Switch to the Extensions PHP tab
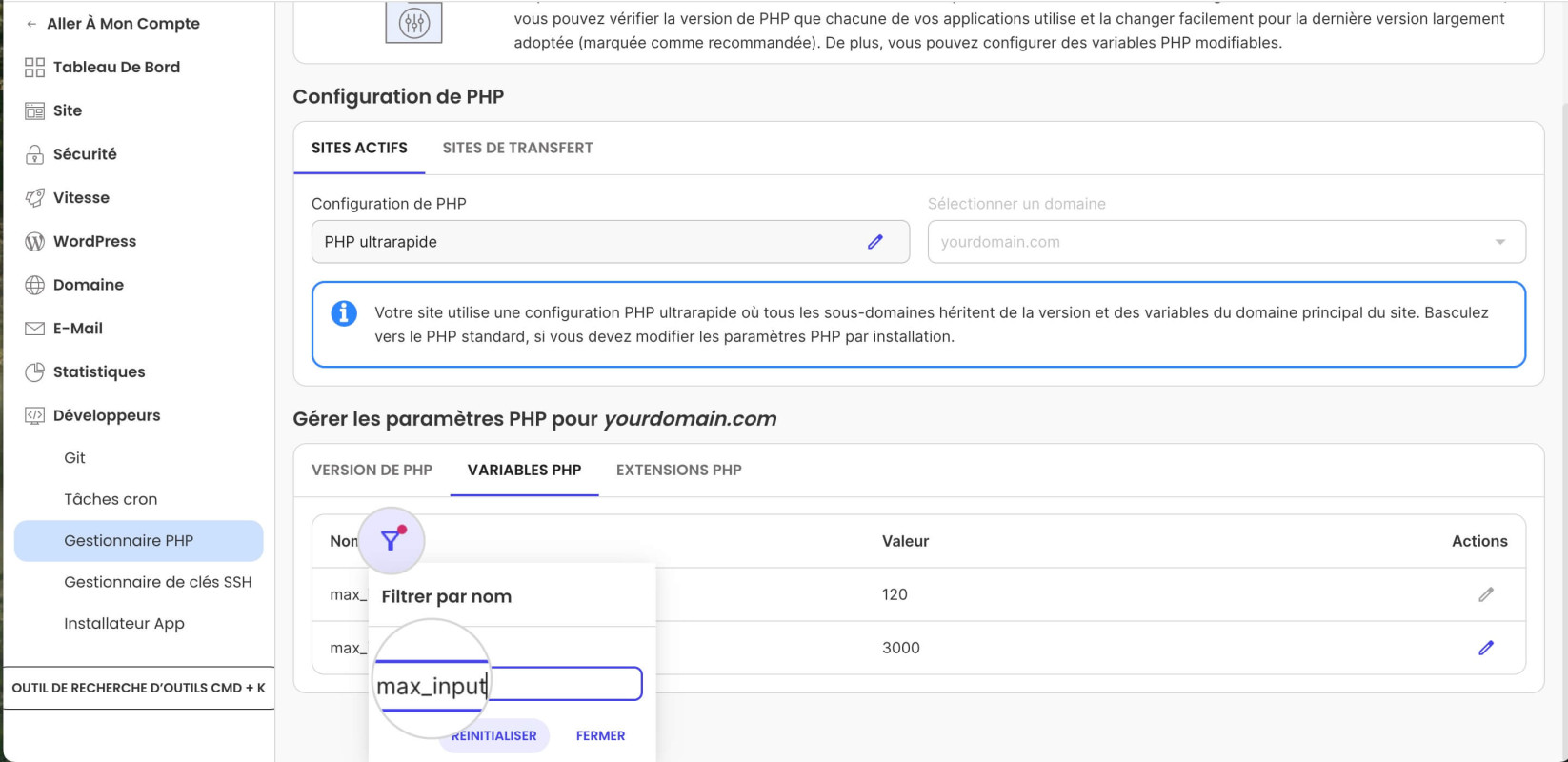Screen dimensions: 1568x762 point(678,470)
